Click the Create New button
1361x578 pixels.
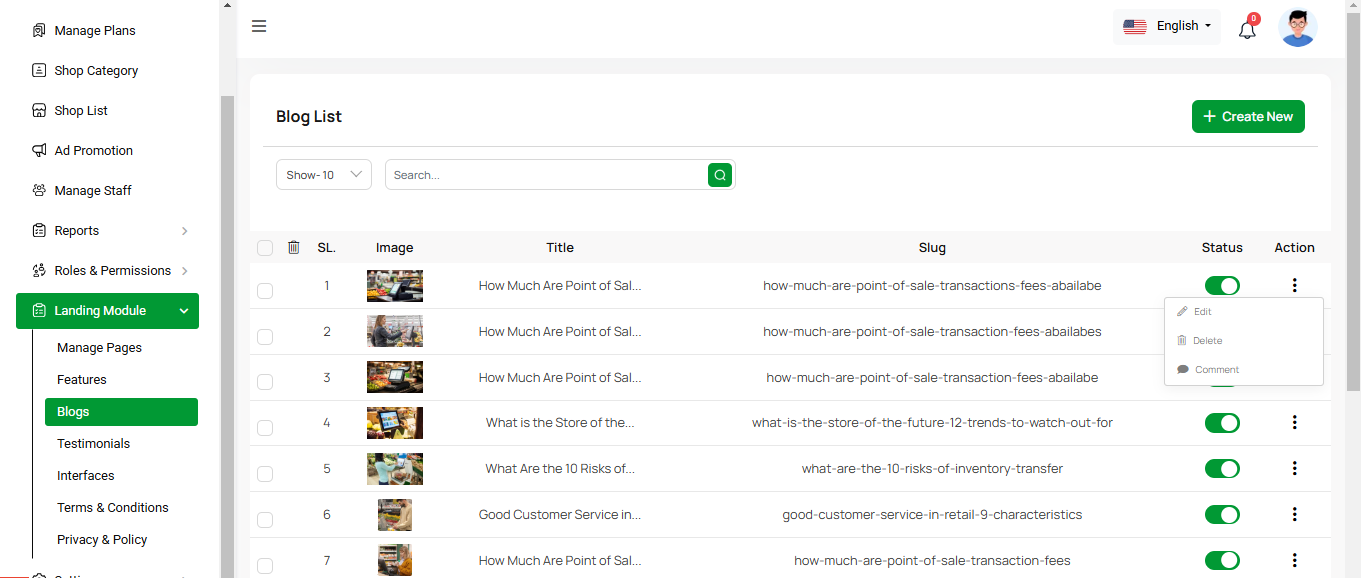[1247, 117]
